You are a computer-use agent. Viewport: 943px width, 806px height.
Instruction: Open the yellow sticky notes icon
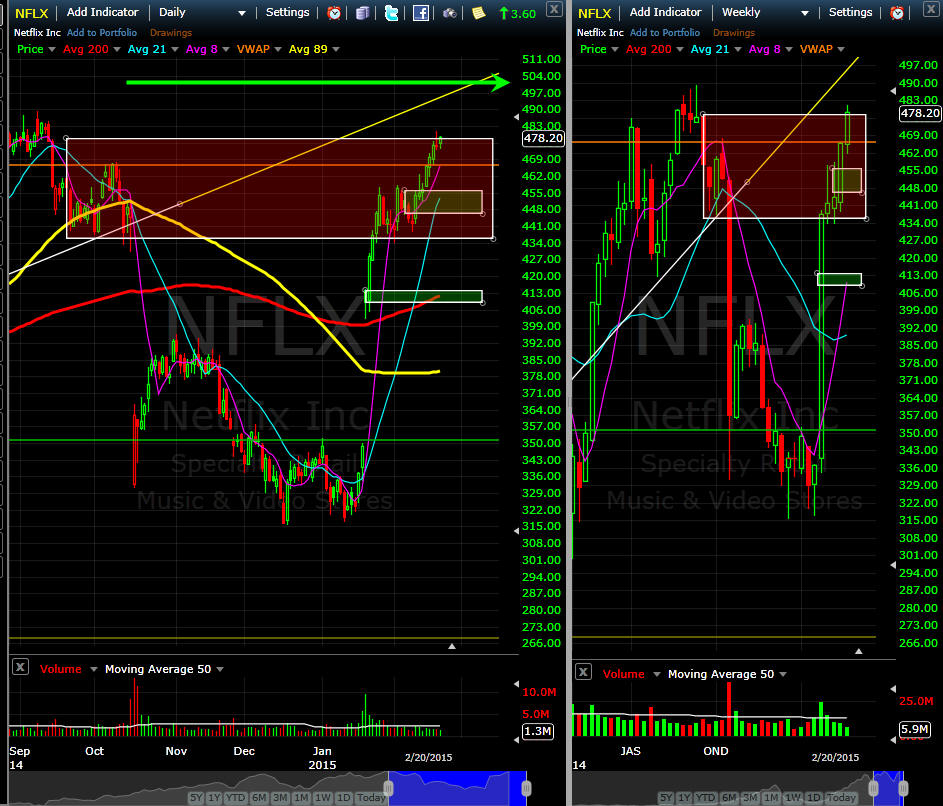[x=478, y=13]
